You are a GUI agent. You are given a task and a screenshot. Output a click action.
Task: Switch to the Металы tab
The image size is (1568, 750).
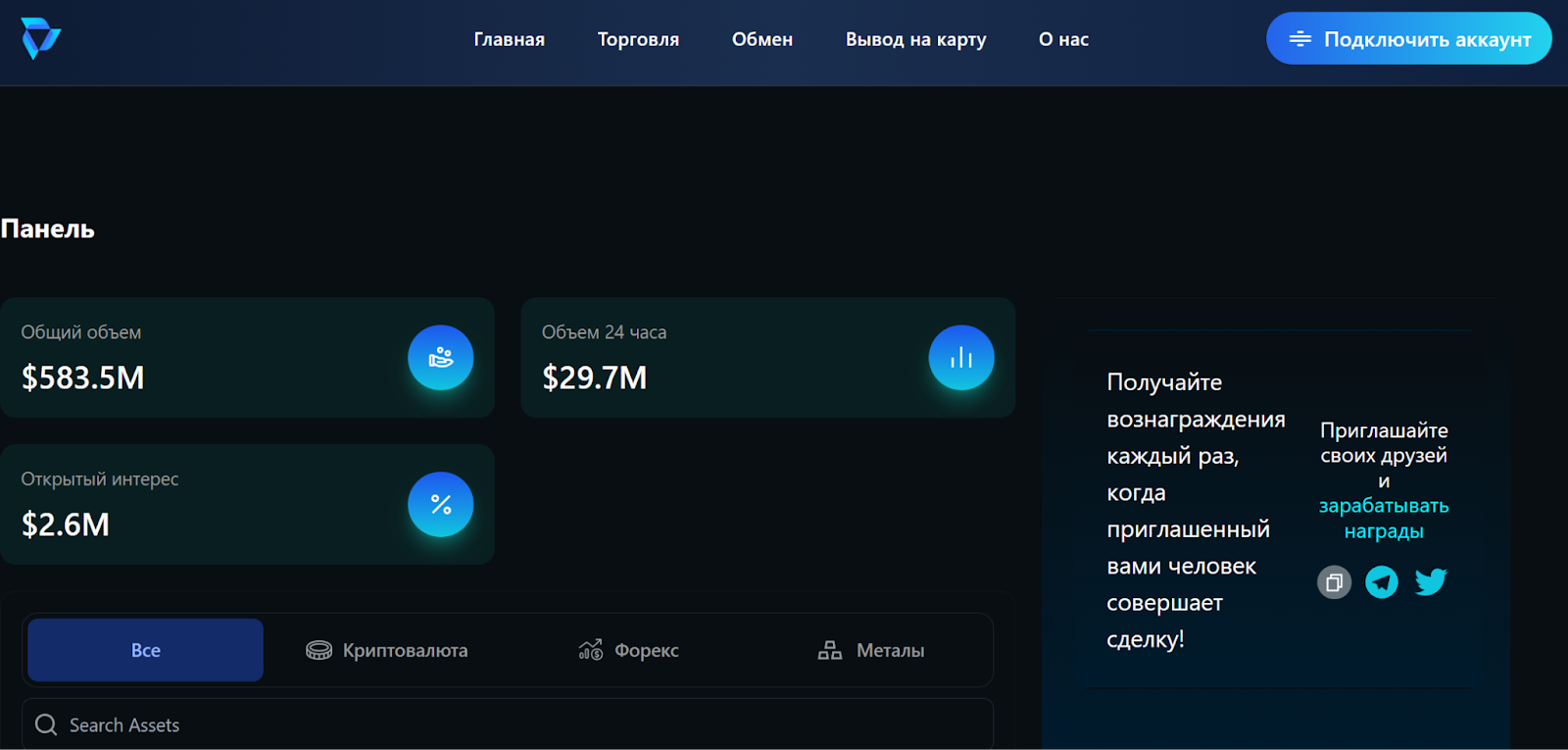[x=871, y=650]
